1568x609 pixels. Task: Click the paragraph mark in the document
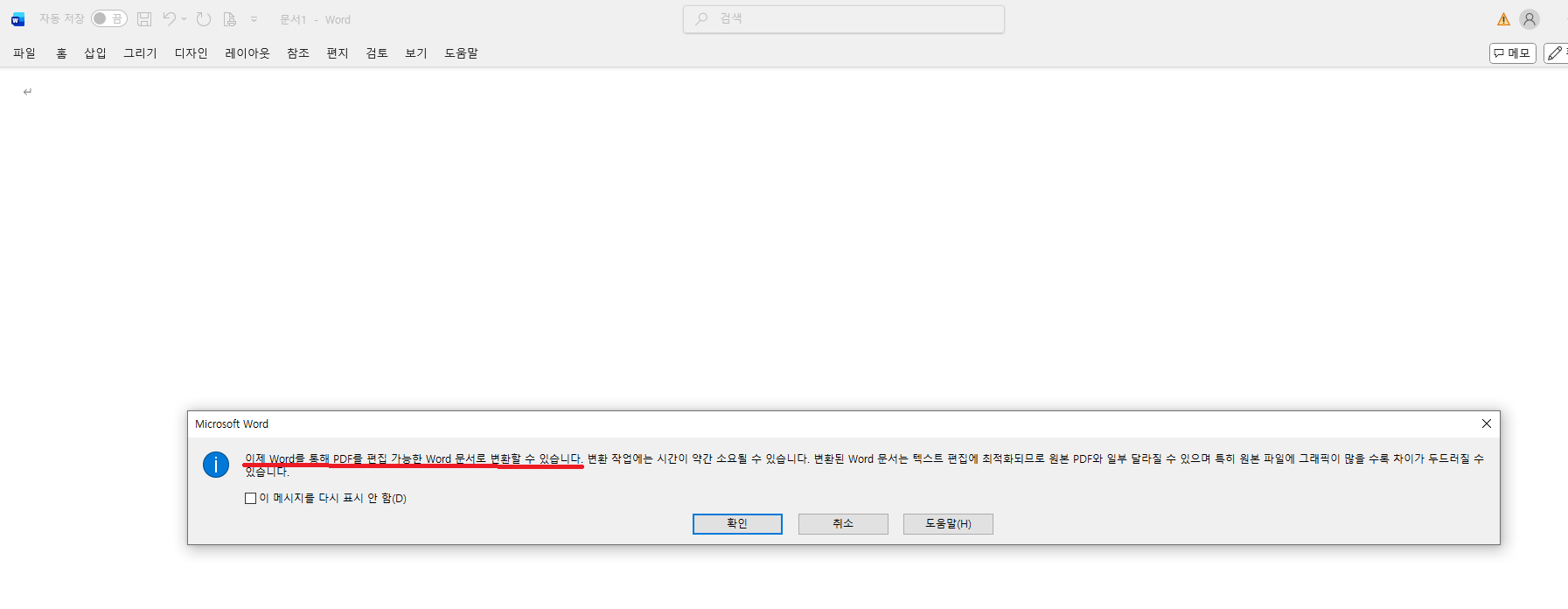click(x=28, y=92)
